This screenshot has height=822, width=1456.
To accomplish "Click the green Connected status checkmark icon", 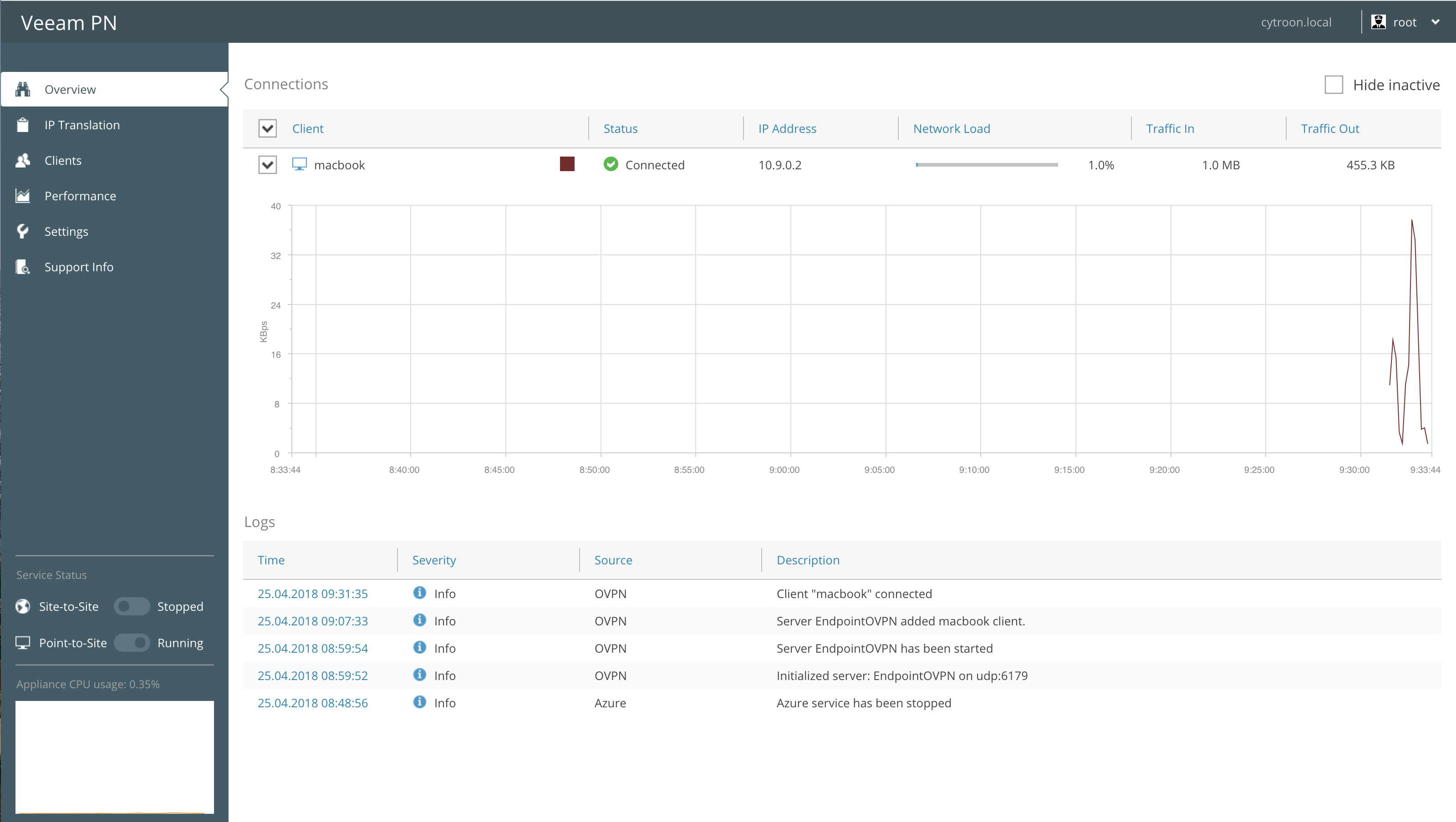I will 611,164.
